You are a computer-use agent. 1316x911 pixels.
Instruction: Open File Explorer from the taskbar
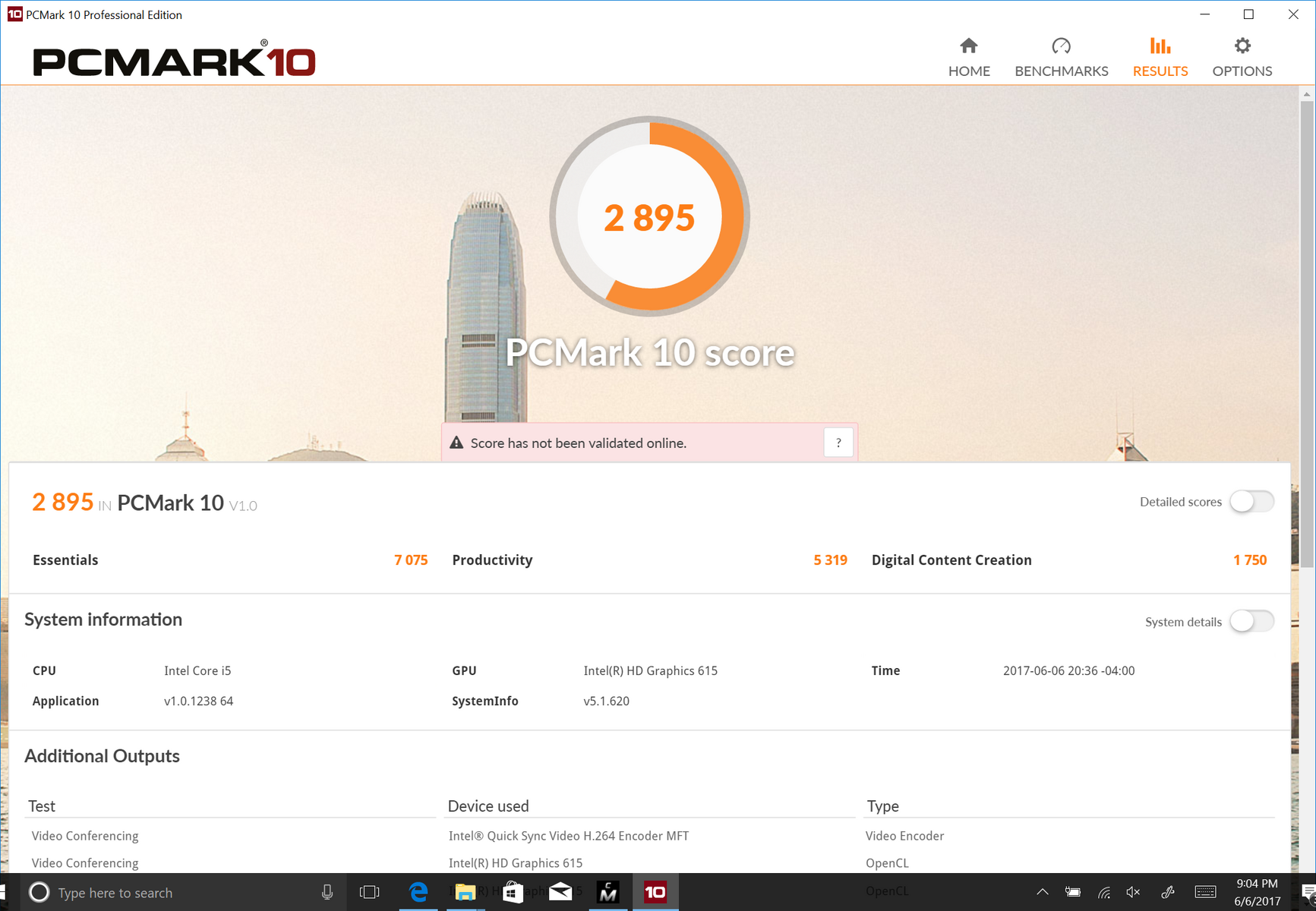point(465,893)
